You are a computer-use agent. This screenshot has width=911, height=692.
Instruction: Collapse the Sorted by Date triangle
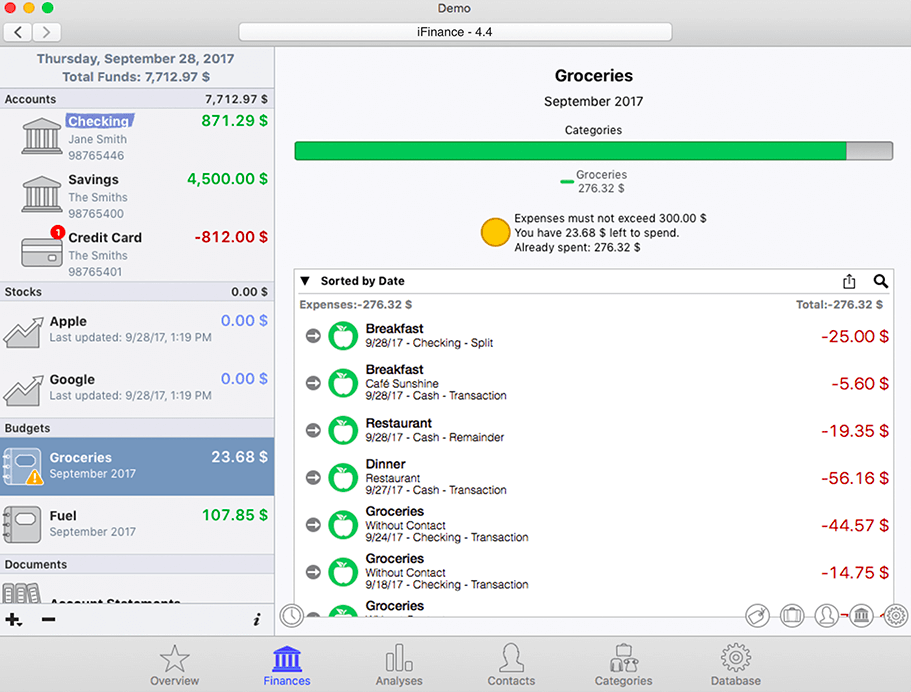point(305,281)
